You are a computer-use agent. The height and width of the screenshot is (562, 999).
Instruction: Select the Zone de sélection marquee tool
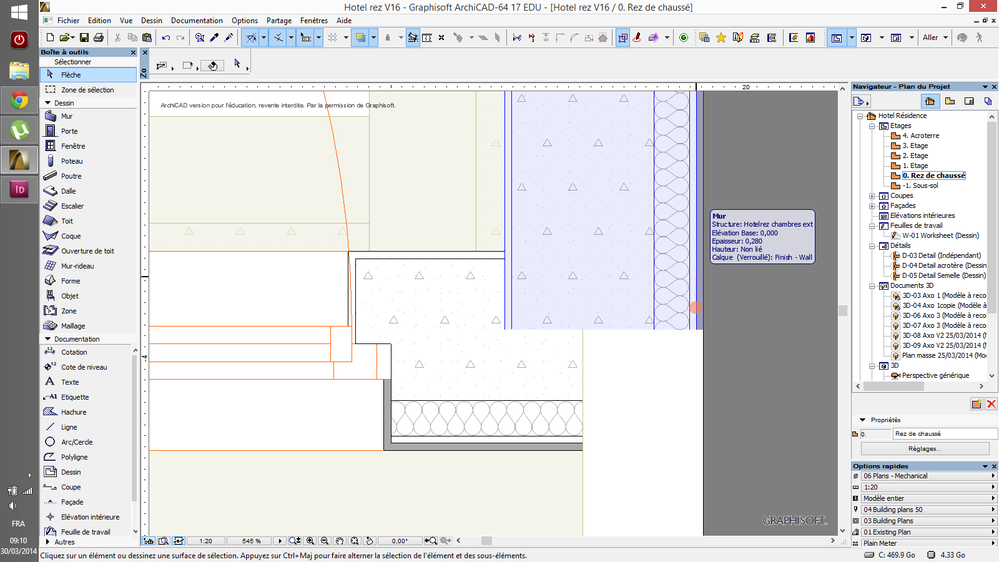(x=87, y=90)
